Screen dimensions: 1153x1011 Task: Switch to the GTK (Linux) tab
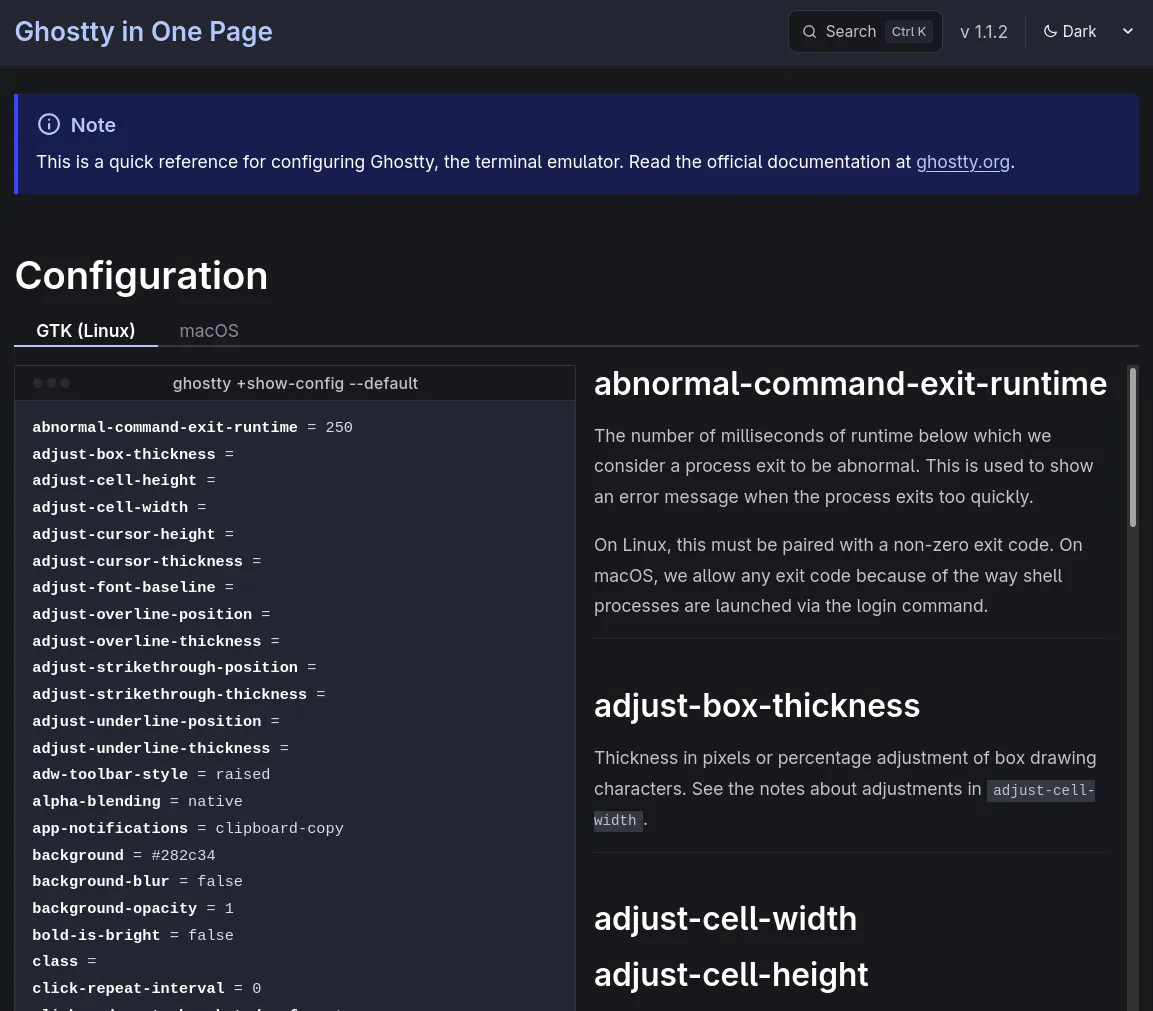(x=85, y=331)
